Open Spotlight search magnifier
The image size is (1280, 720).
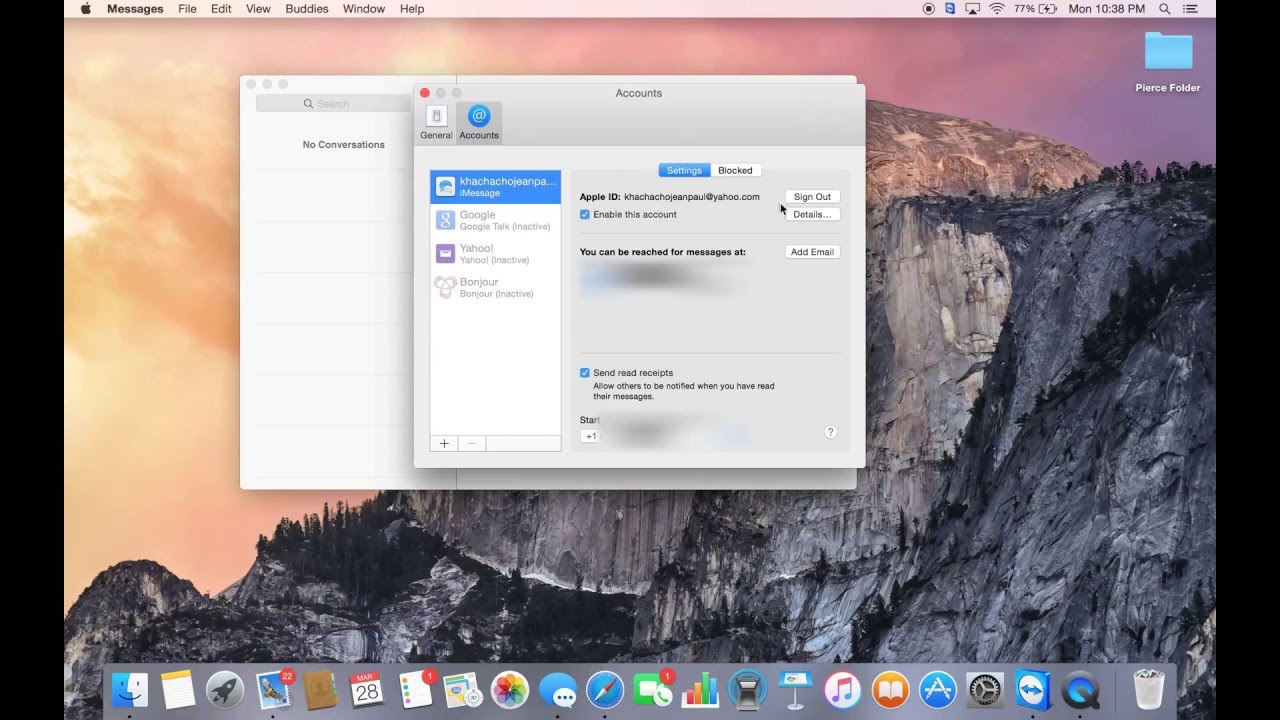pos(1165,9)
